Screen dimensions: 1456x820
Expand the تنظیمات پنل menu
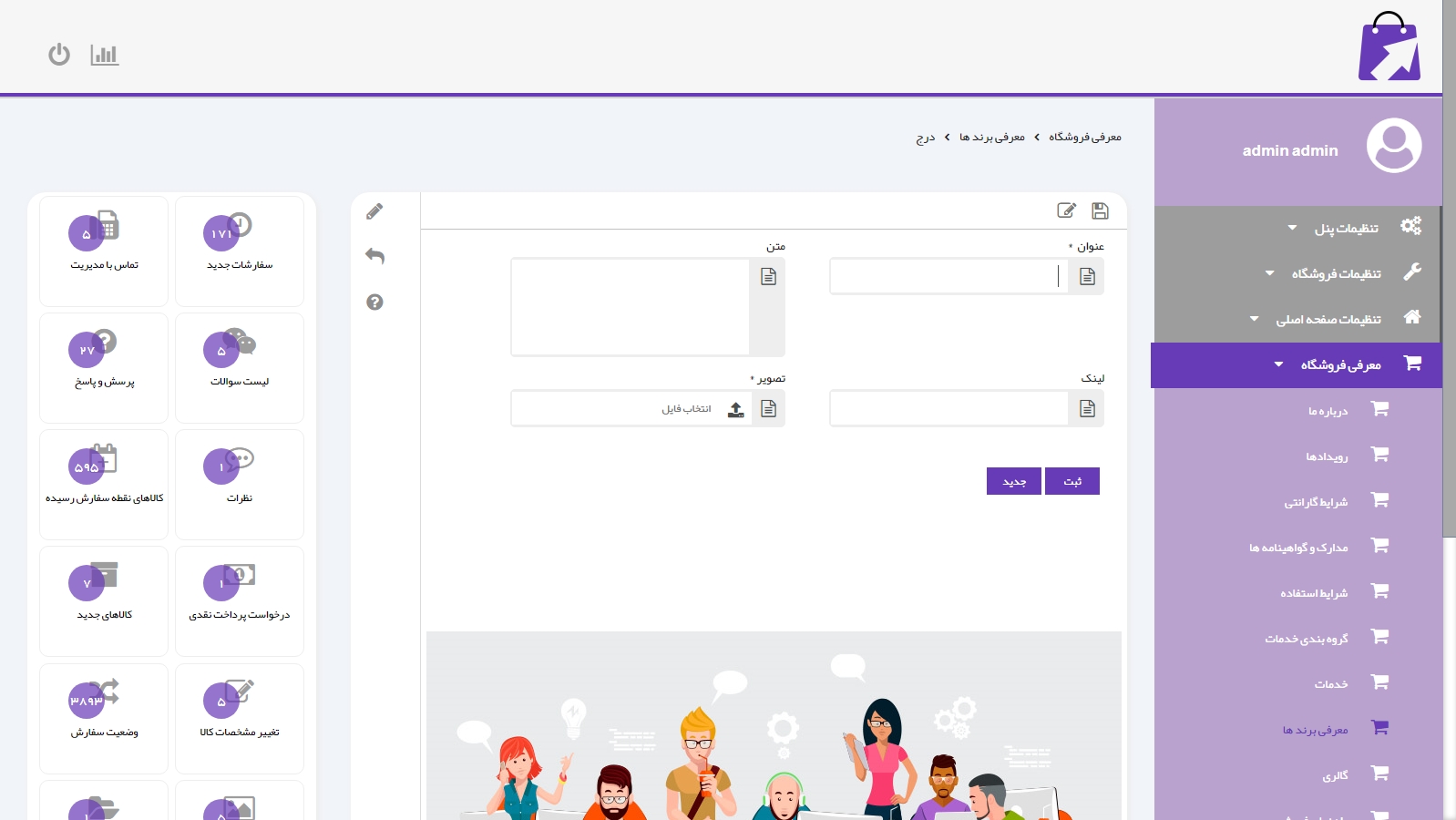[1346, 228]
